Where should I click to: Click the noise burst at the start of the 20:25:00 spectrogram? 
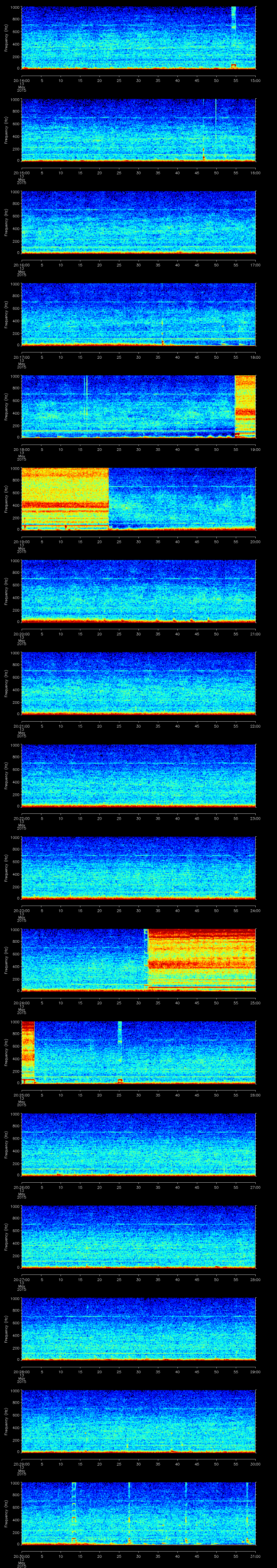coord(28,1052)
